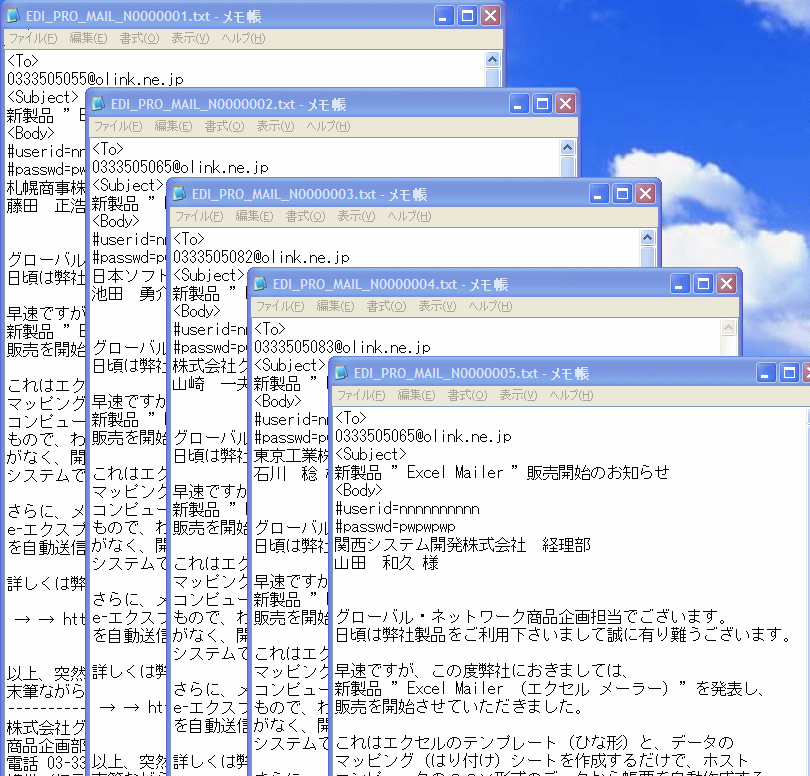Minimize the EDI_PRO_MAIL_N0000004.txt window

(x=680, y=284)
